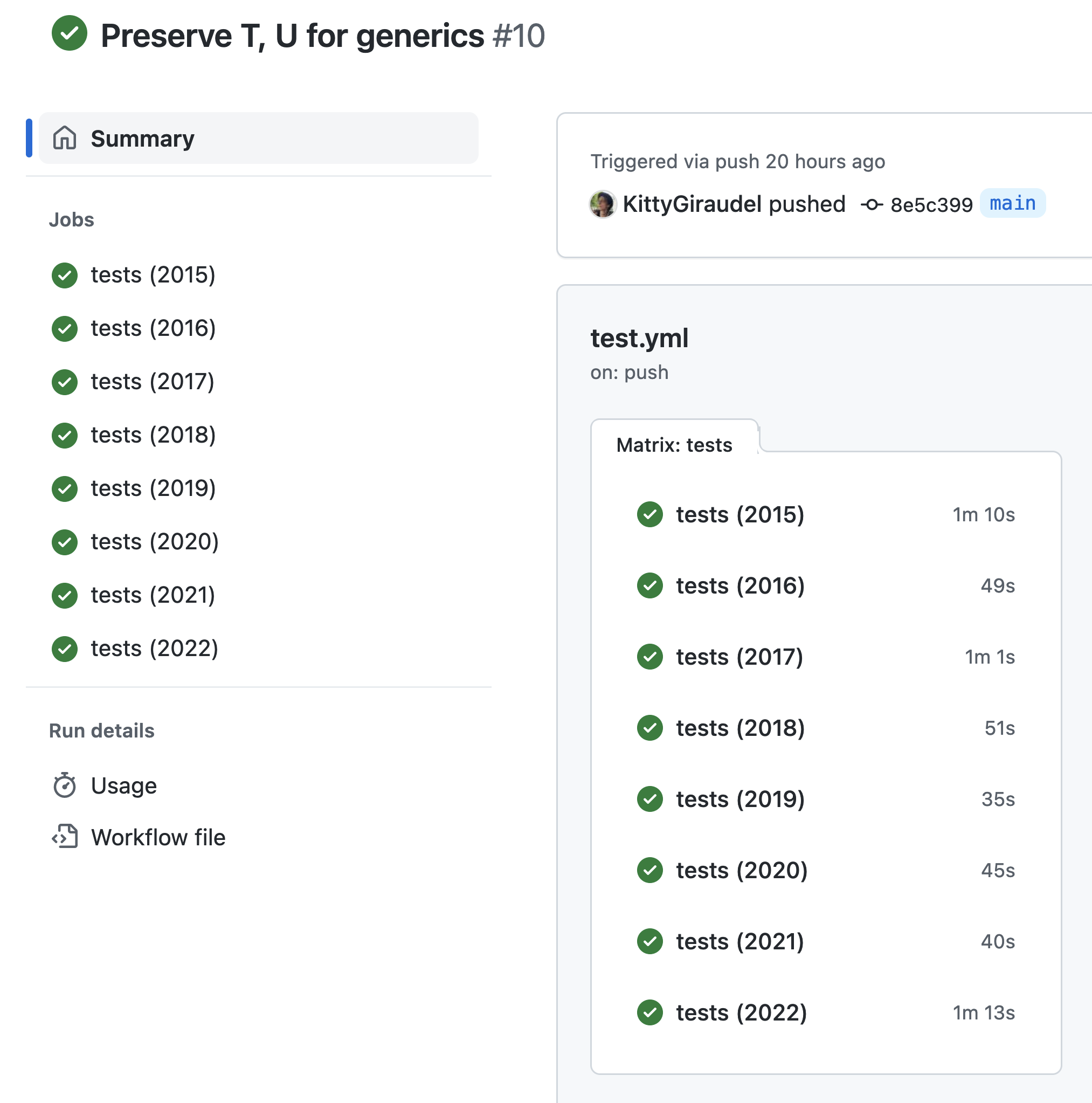Click the stopwatch icon beside Usage
Viewport: 1092px width, 1103px height.
[65, 785]
